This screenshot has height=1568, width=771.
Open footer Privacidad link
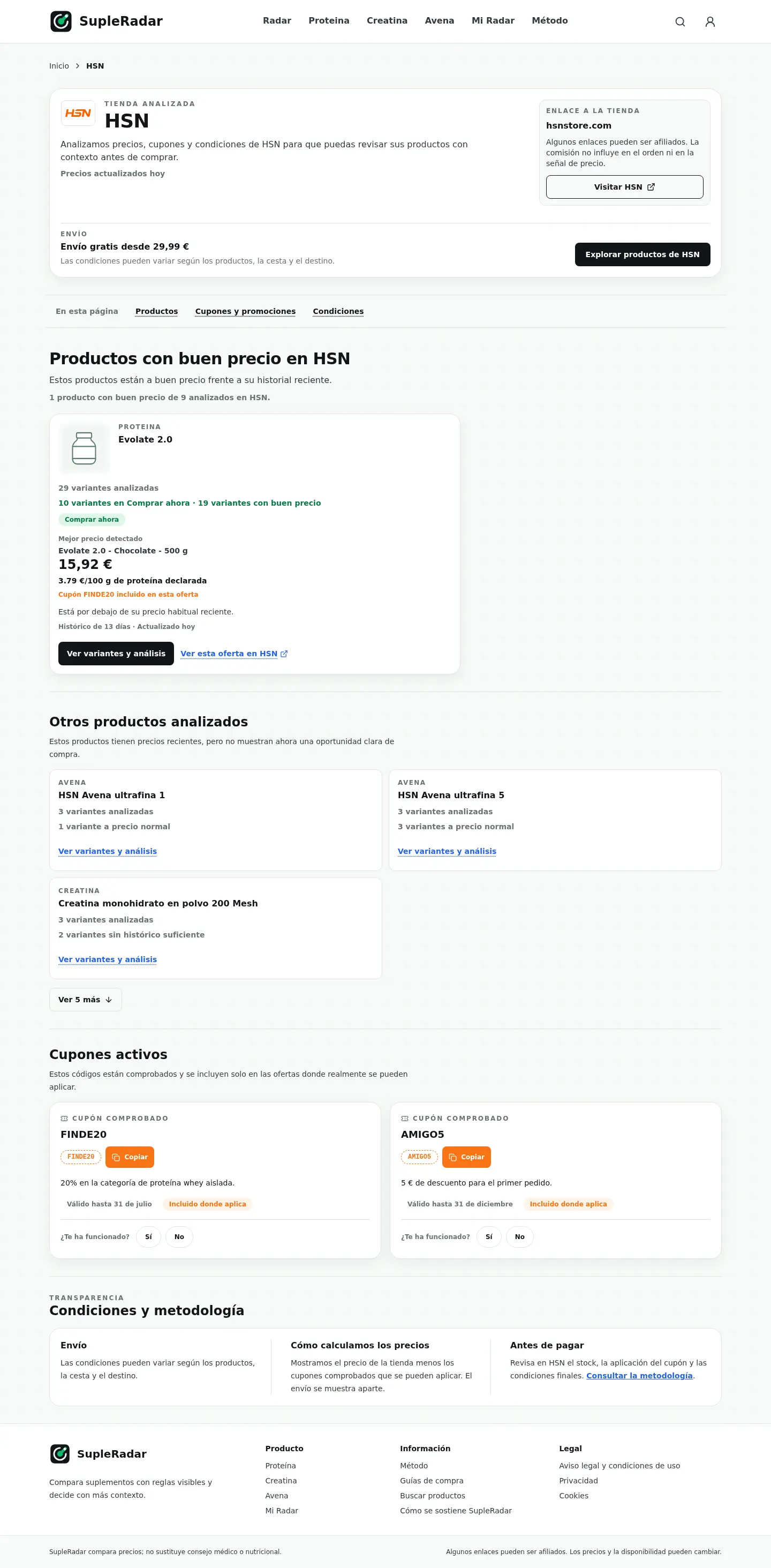point(579,1481)
